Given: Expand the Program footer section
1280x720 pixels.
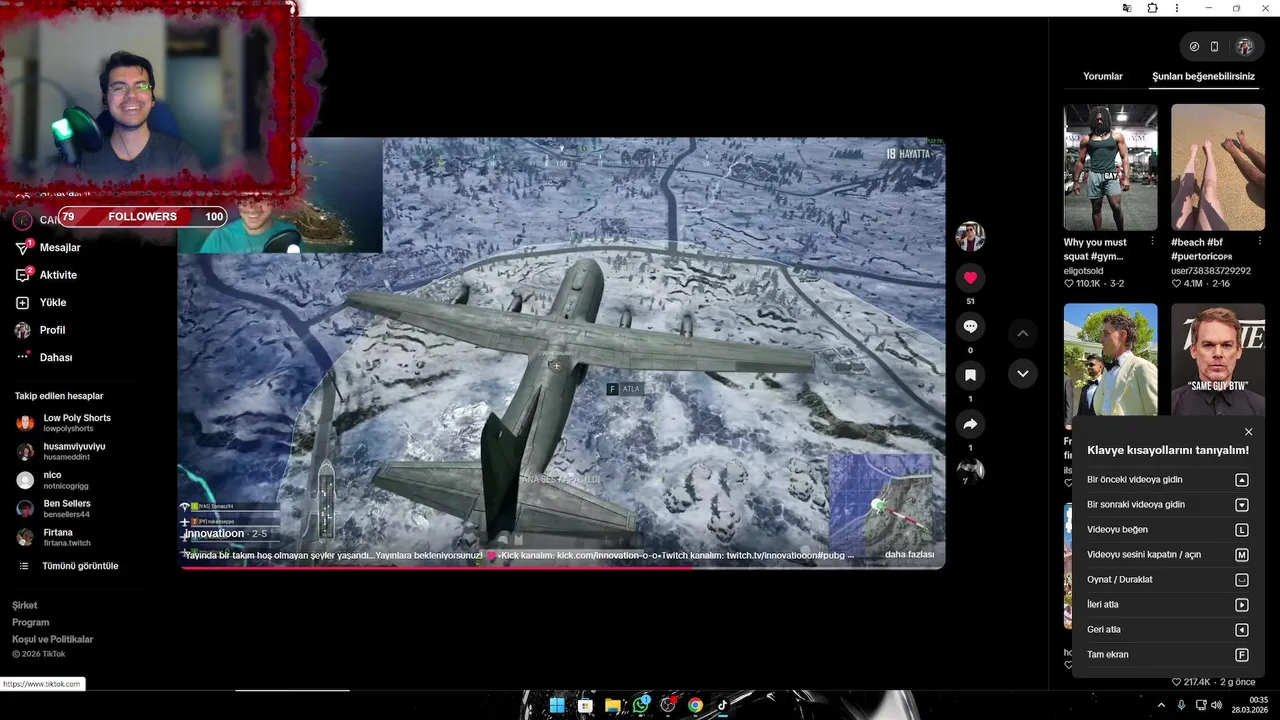Looking at the screenshot, I should (x=30, y=622).
